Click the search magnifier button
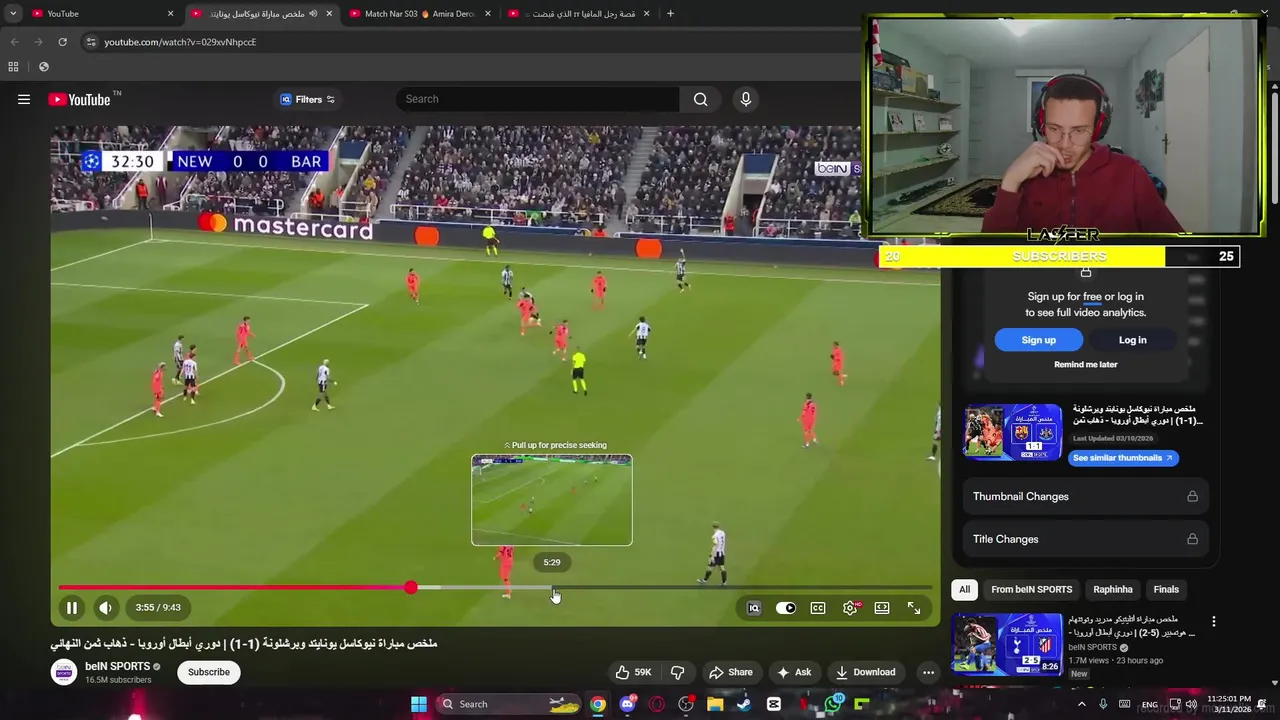 pyautogui.click(x=700, y=99)
